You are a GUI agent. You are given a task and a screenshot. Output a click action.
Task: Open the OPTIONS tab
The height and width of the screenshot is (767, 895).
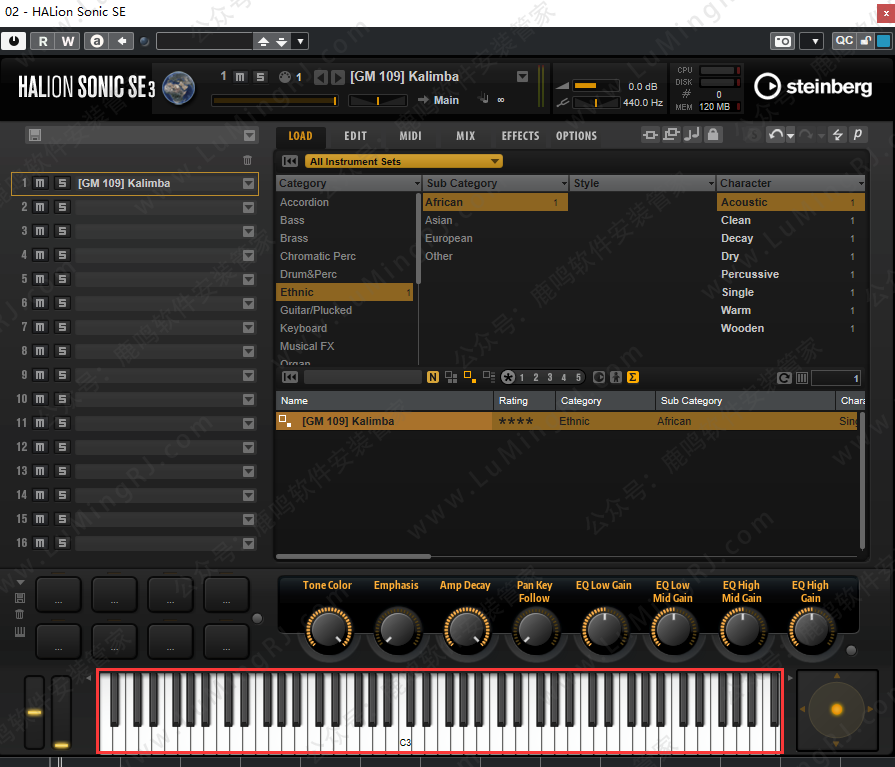point(576,136)
